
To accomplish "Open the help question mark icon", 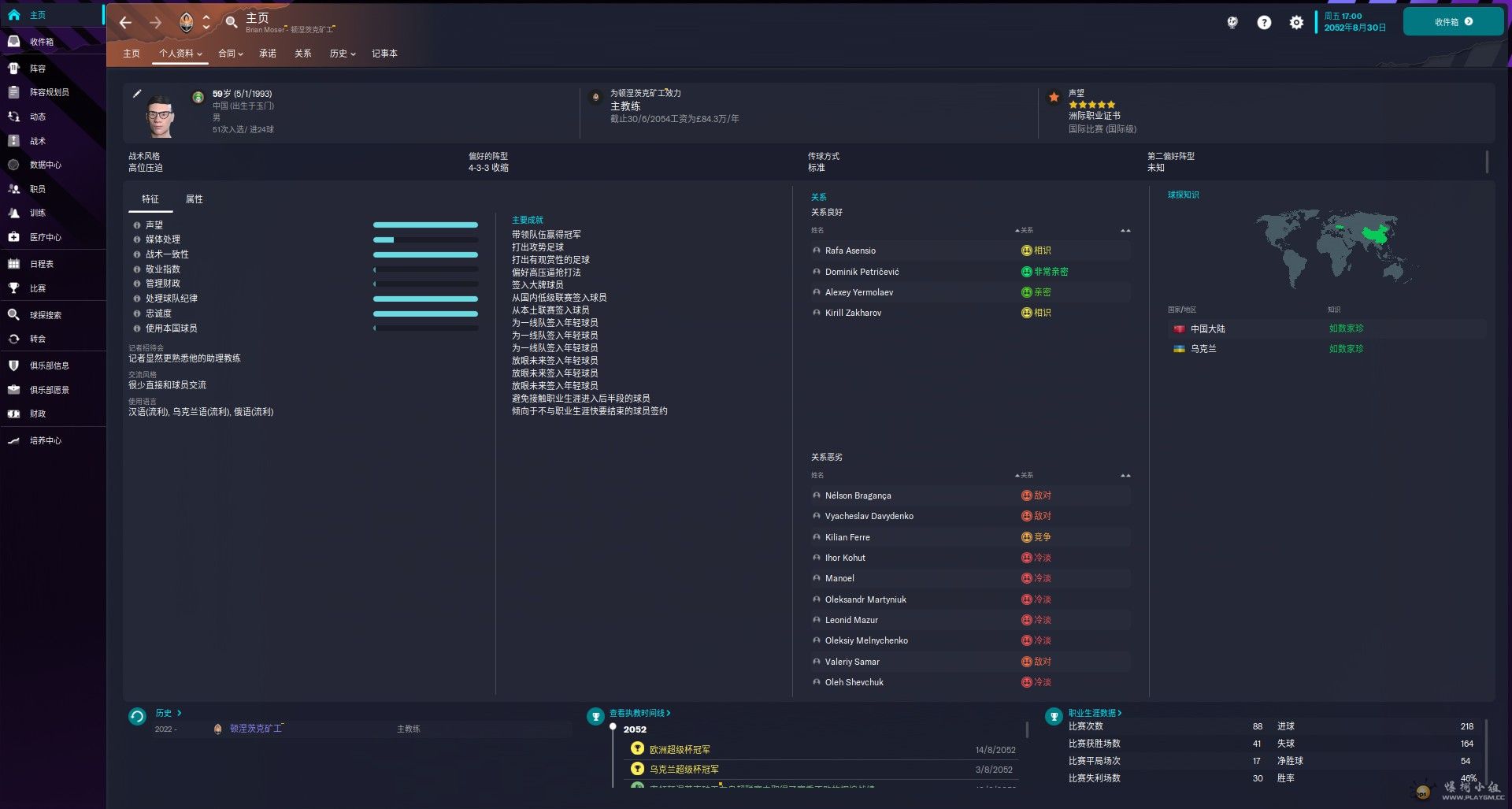I will [x=1264, y=23].
